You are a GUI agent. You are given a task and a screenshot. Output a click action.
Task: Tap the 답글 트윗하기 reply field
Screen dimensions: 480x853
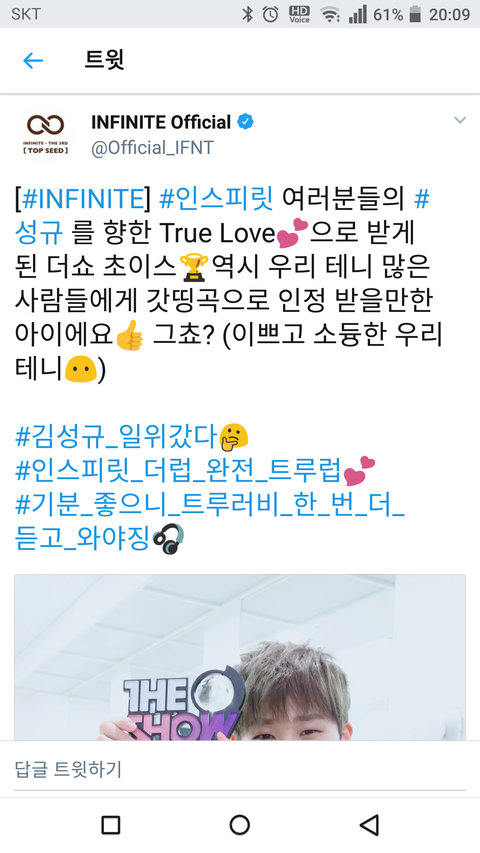(x=239, y=769)
